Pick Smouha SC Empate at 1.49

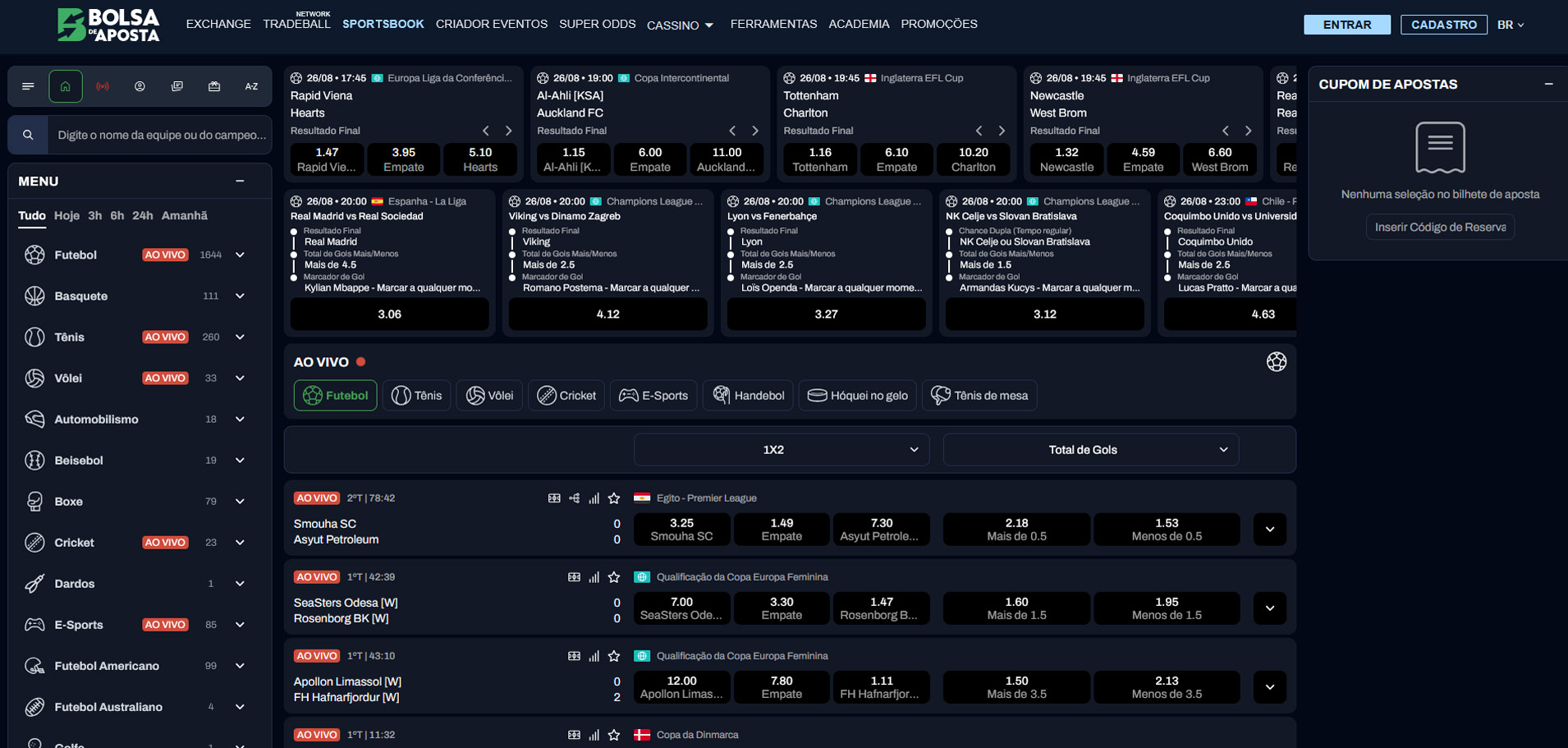[782, 530]
